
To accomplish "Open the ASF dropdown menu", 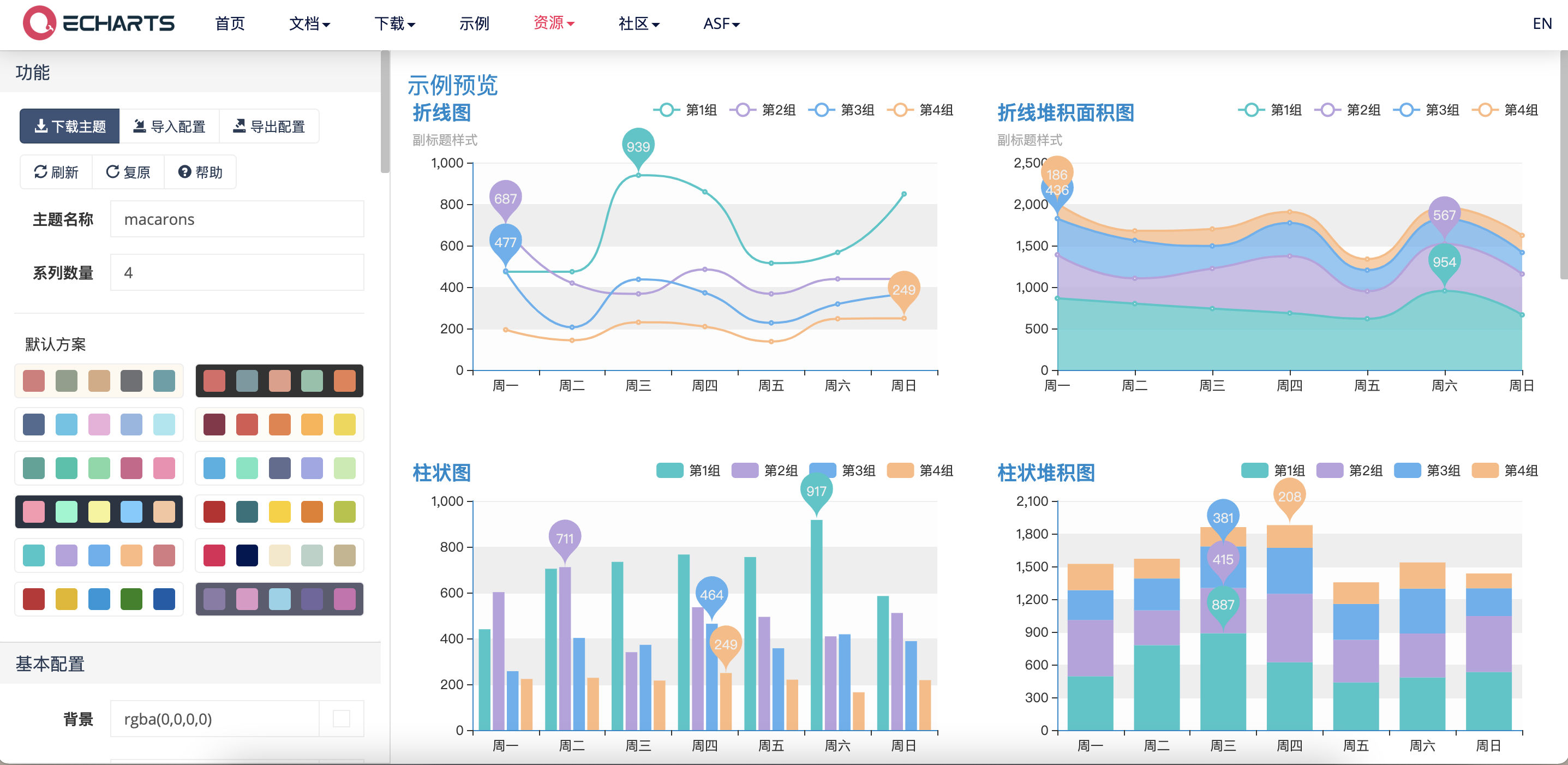I will 721,23.
